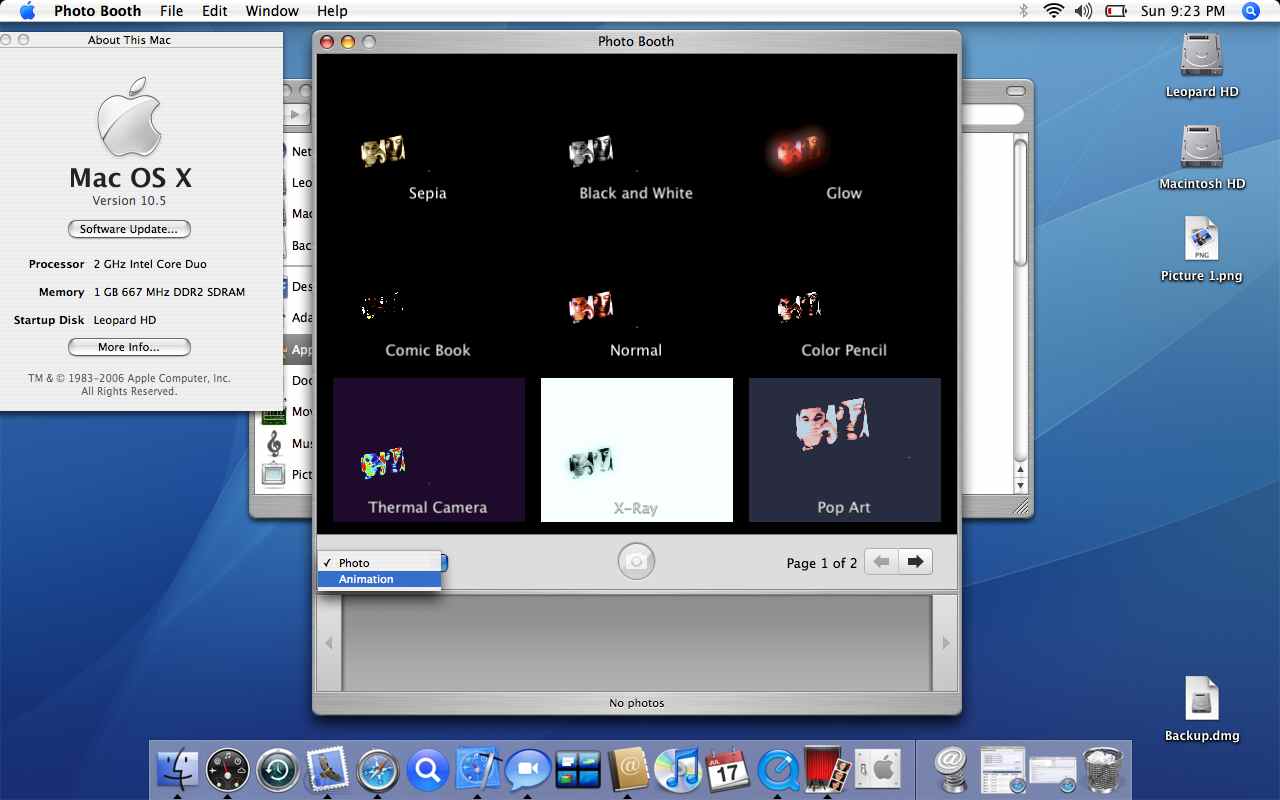Open iChat from the Dock
Screen dimensions: 1280x800
(528, 771)
